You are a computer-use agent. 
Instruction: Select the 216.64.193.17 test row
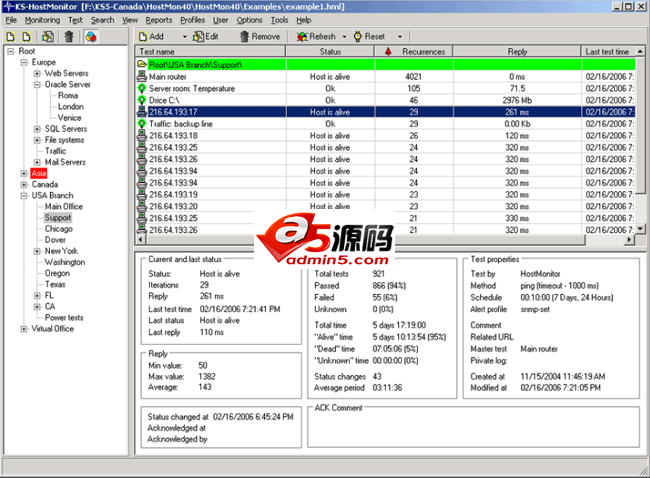point(385,112)
